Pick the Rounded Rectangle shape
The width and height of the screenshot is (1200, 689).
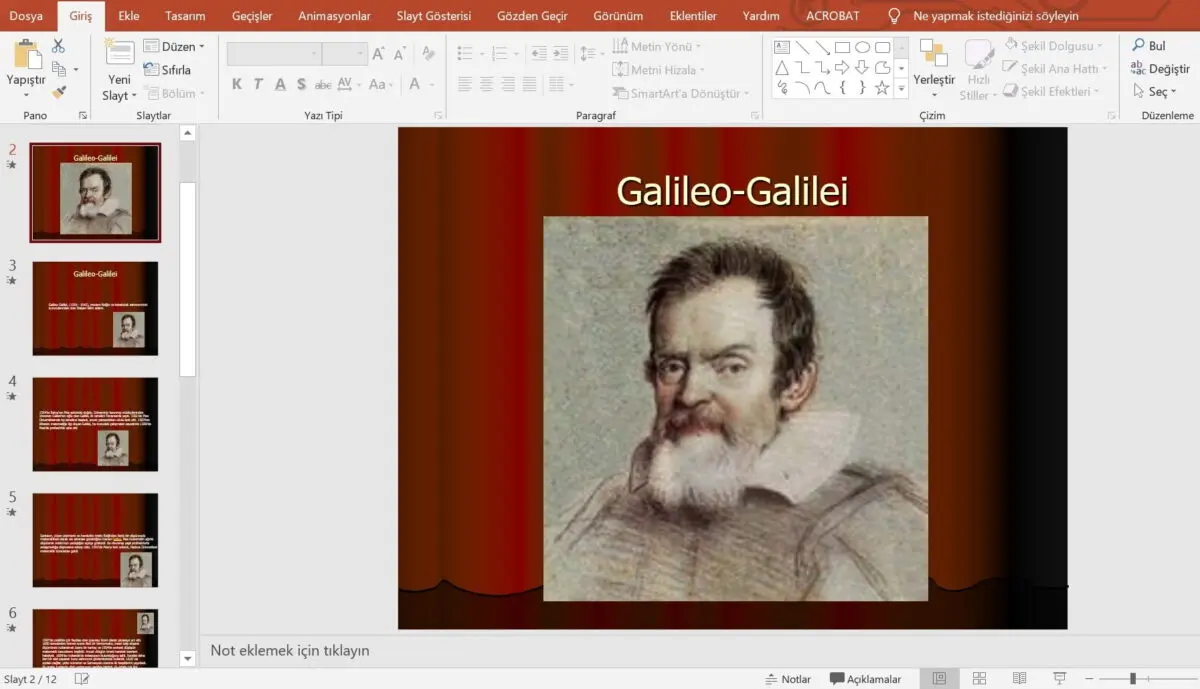click(882, 47)
